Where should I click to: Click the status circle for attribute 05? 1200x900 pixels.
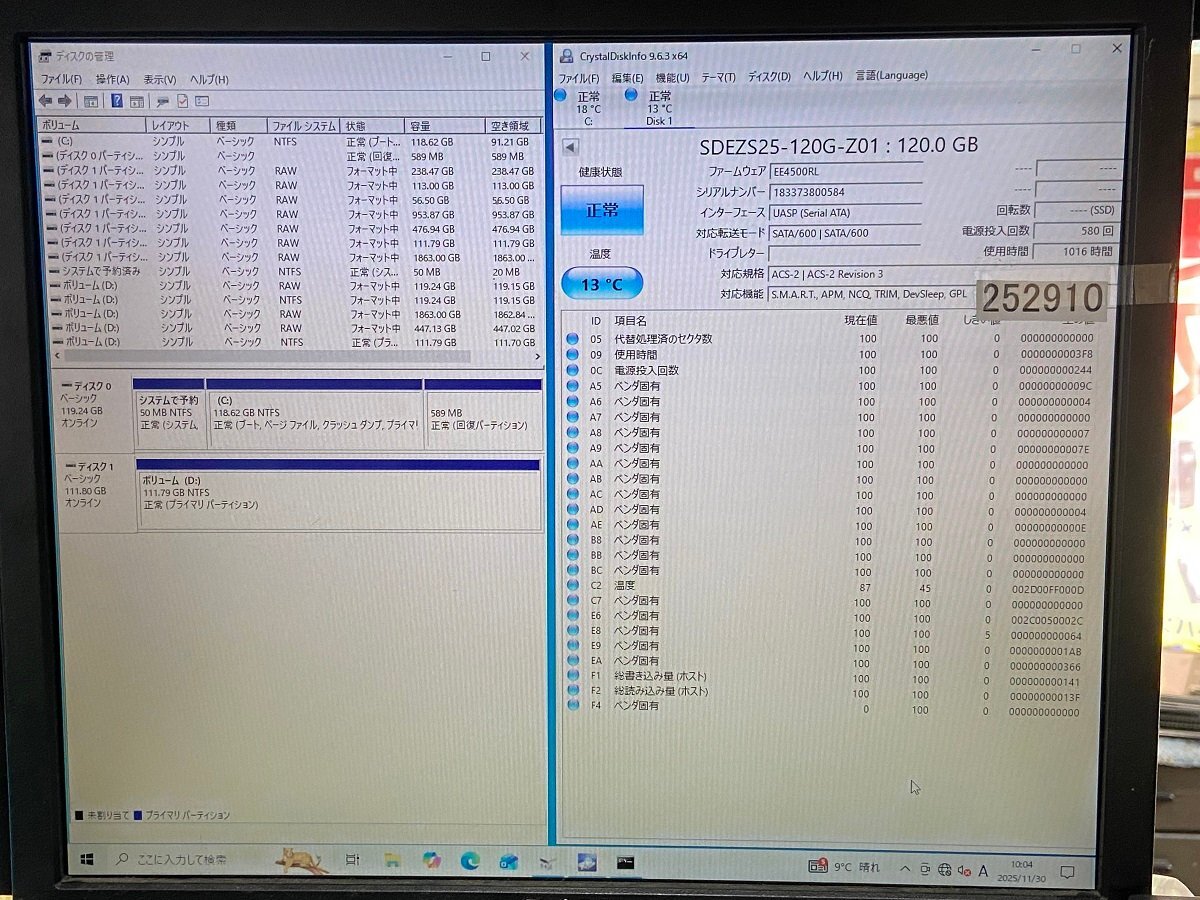coord(573,339)
